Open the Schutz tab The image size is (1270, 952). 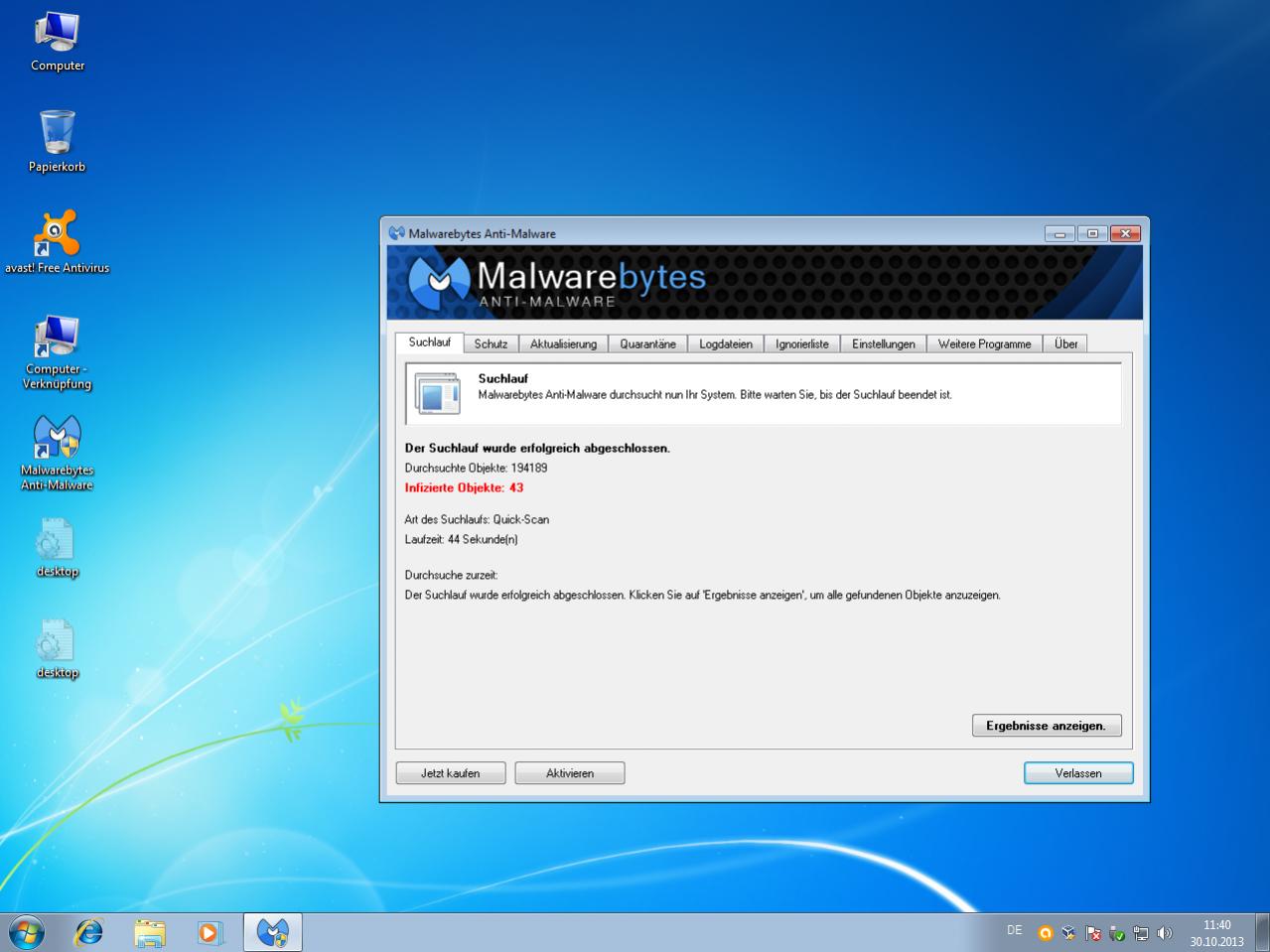tap(491, 343)
